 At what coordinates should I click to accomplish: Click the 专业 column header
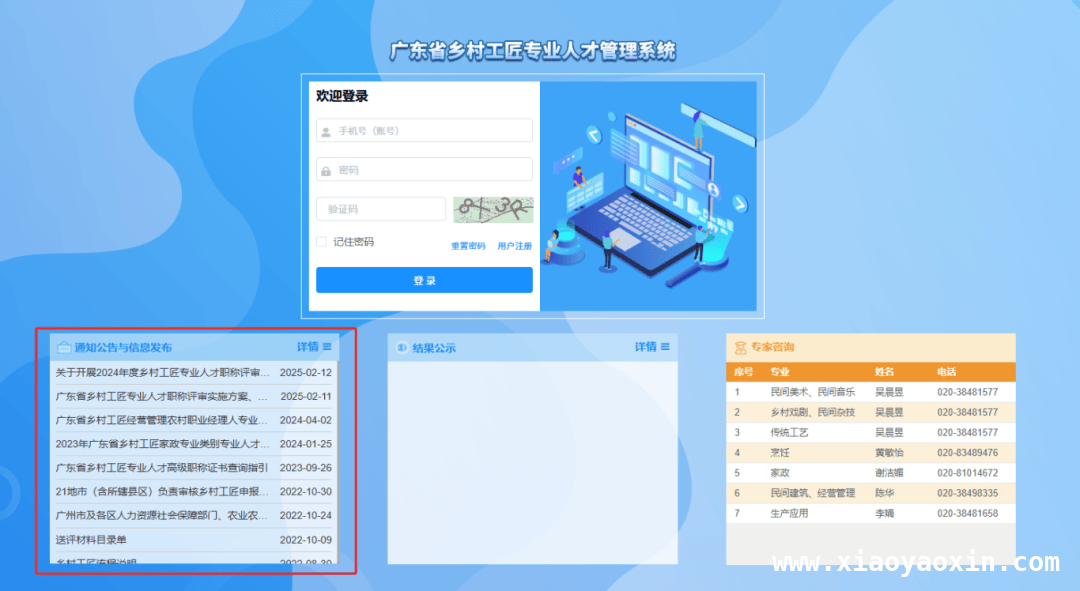click(x=780, y=372)
